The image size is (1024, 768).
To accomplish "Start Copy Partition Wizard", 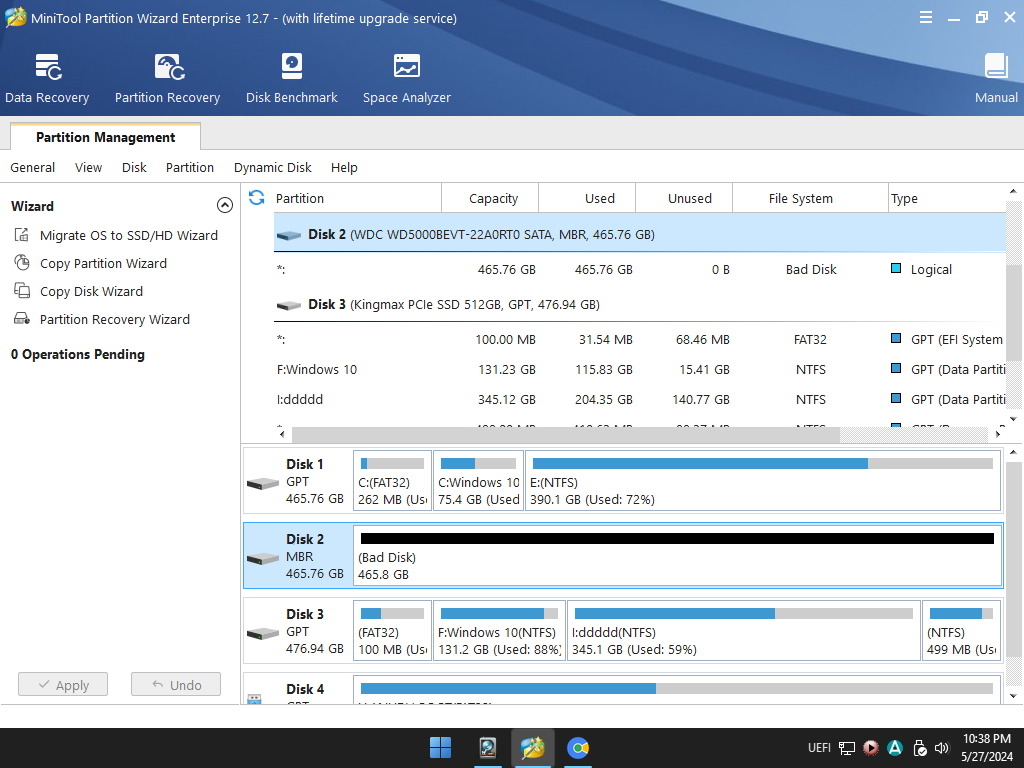I will click(103, 263).
